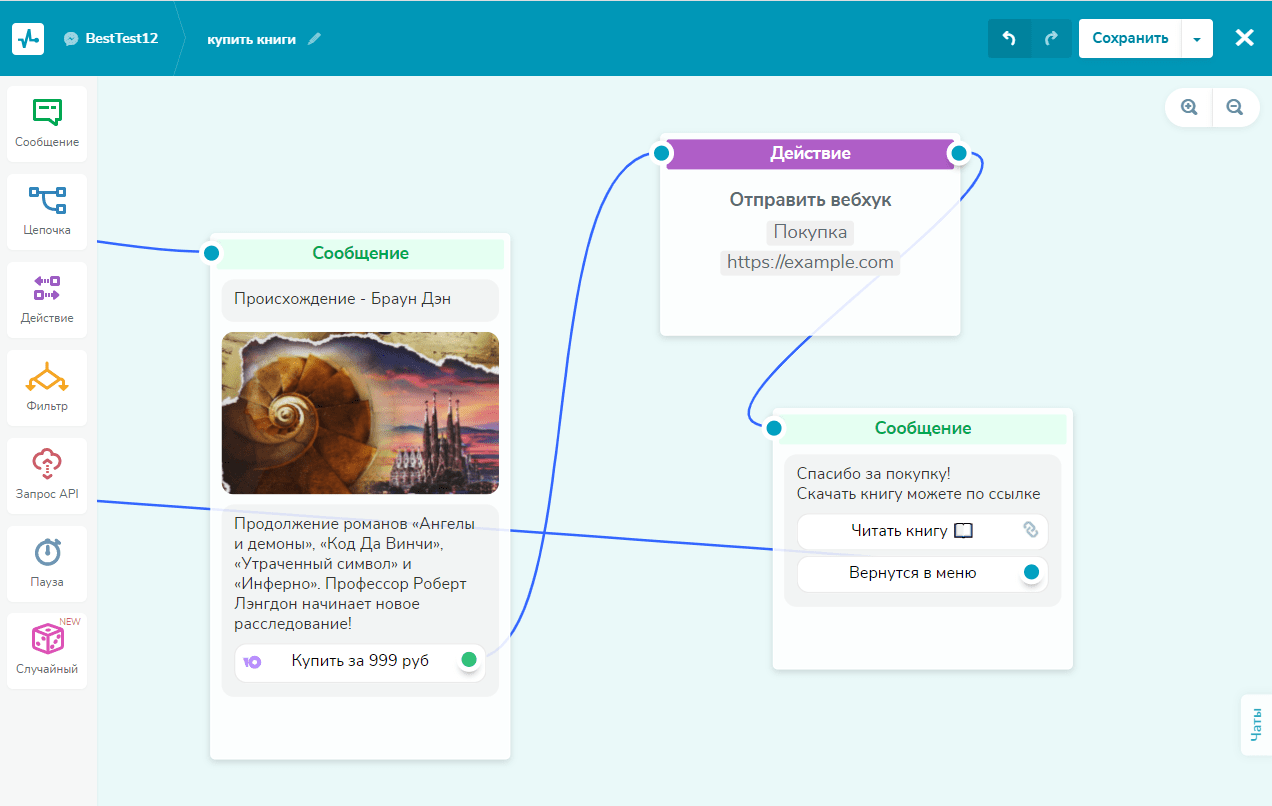
Task: Add a Случайный block from the sidebar
Action: (47, 651)
